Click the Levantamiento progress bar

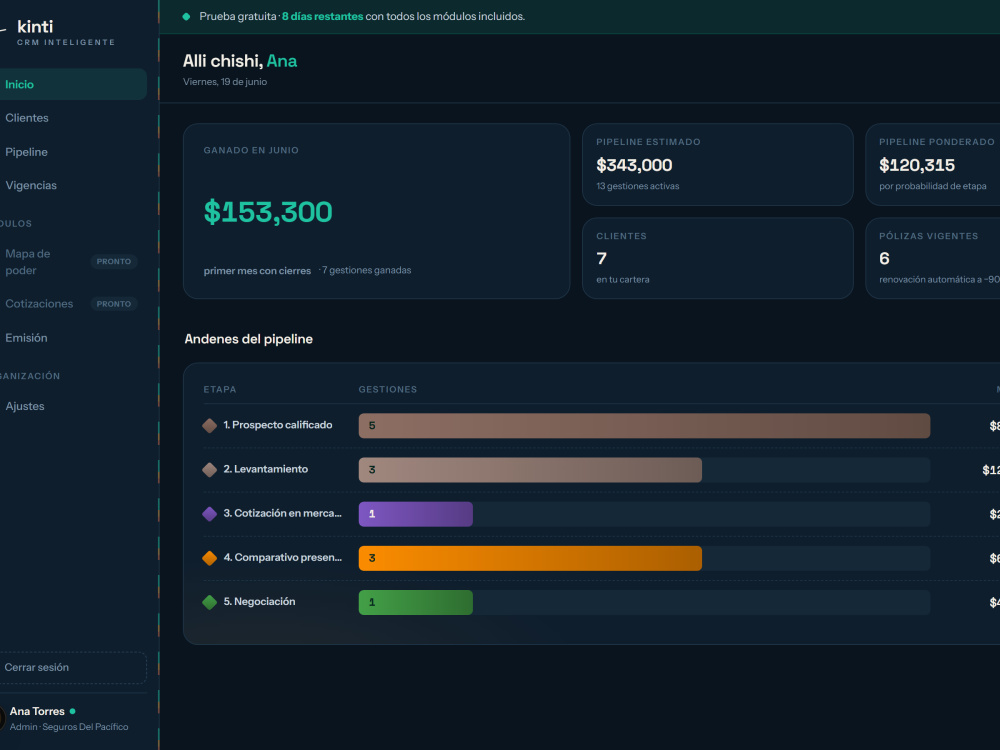(x=530, y=470)
